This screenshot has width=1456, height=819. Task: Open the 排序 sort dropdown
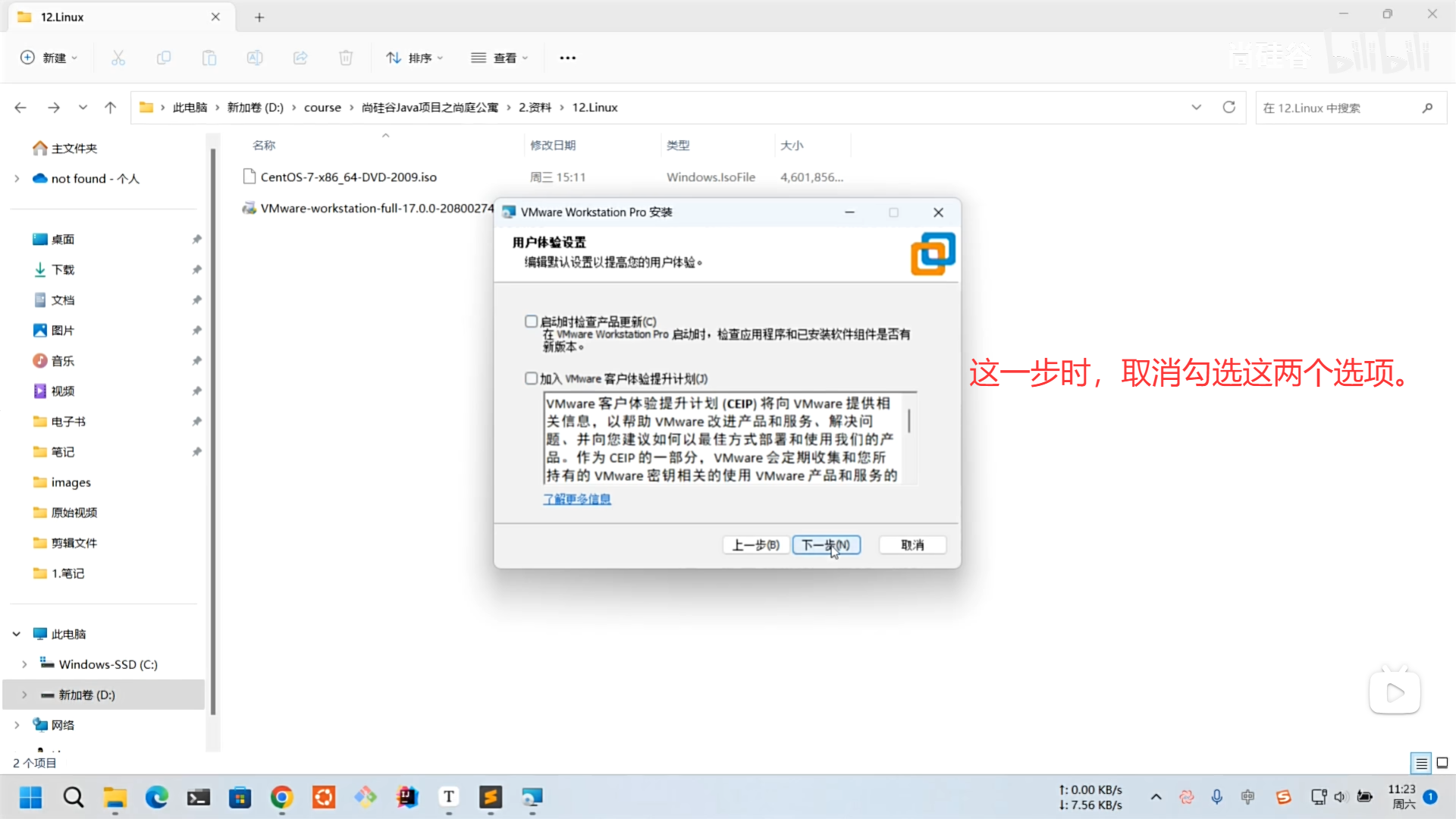414,58
